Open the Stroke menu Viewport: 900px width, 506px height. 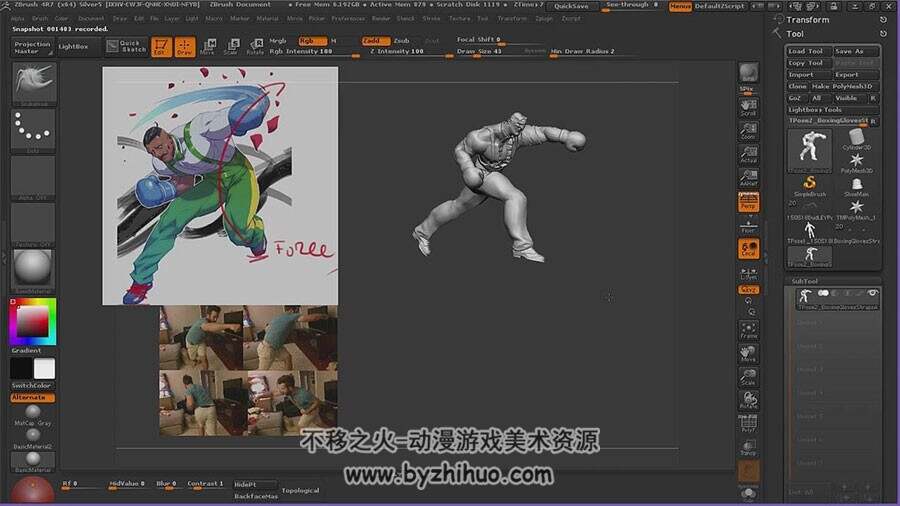432,18
